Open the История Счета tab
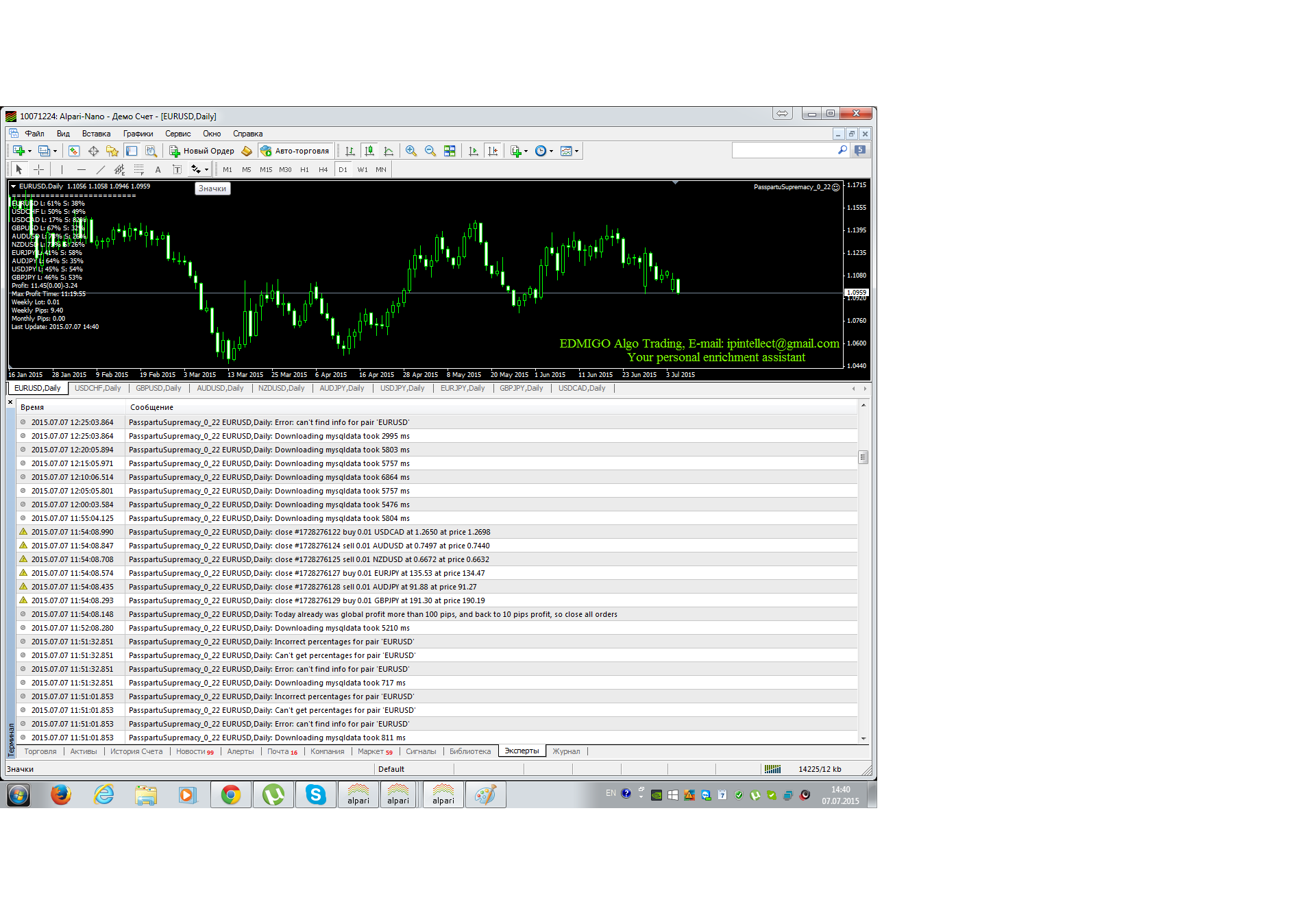The image size is (1298, 924). (x=137, y=751)
